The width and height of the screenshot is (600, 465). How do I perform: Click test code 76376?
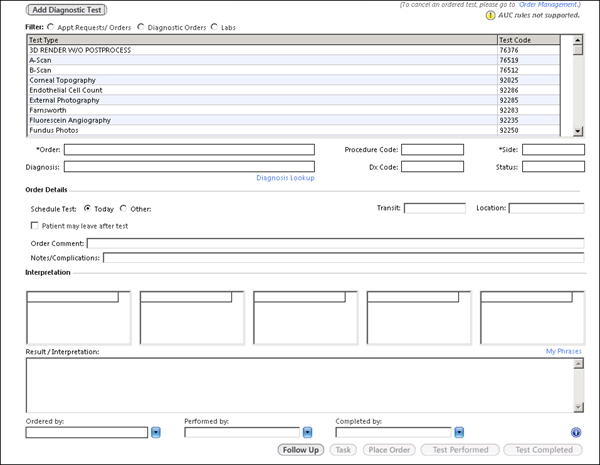(509, 50)
